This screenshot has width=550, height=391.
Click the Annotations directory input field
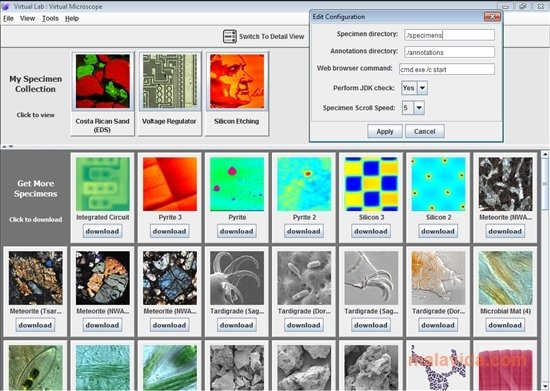pos(449,52)
